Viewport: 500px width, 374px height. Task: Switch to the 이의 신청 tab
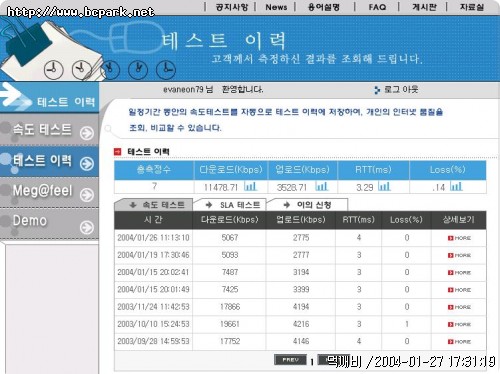[307, 205]
